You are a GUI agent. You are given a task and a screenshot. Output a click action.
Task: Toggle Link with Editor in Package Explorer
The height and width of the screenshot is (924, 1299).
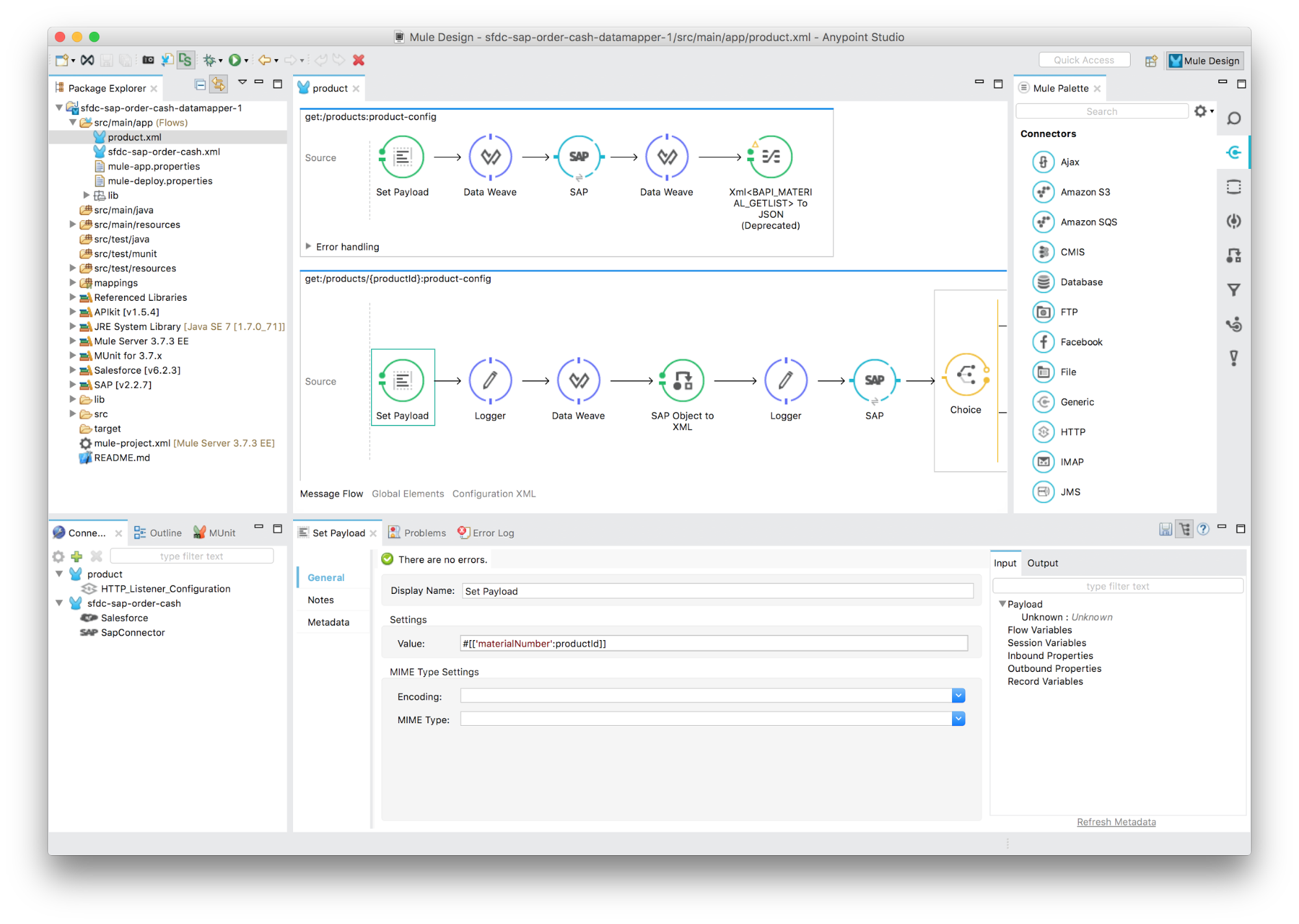tap(218, 84)
